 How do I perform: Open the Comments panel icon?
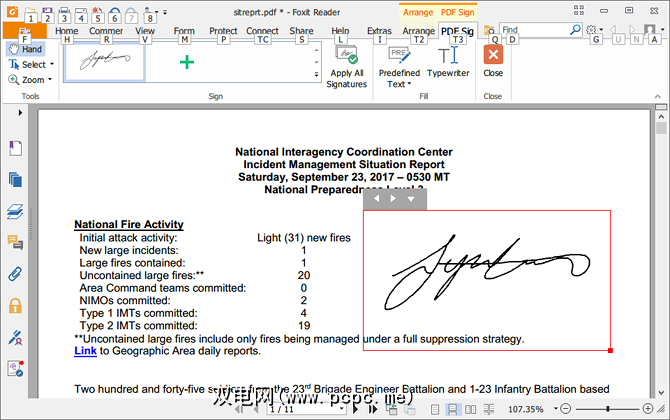[x=15, y=243]
